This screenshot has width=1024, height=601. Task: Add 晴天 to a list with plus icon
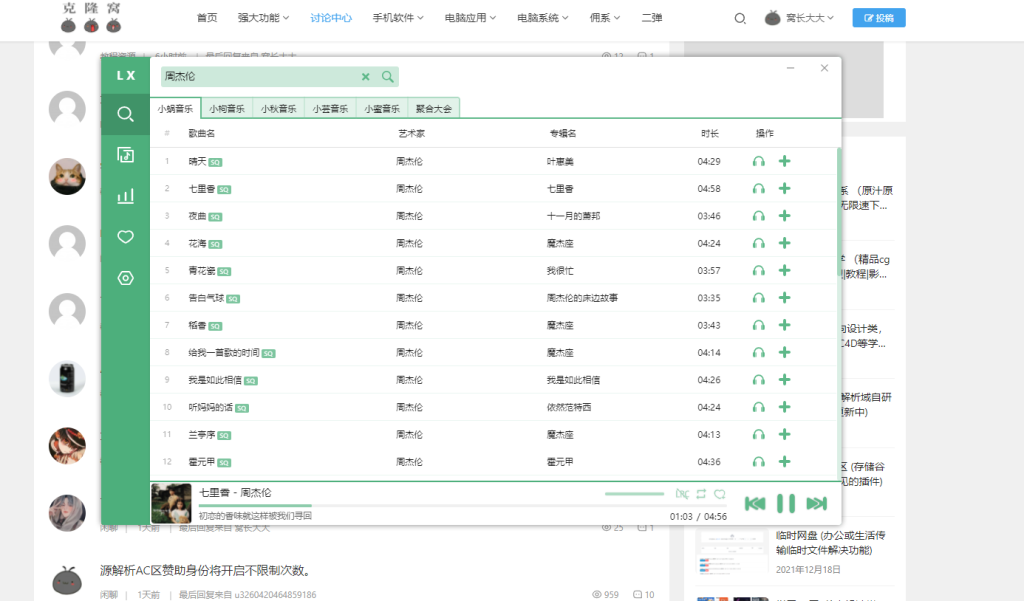click(784, 161)
